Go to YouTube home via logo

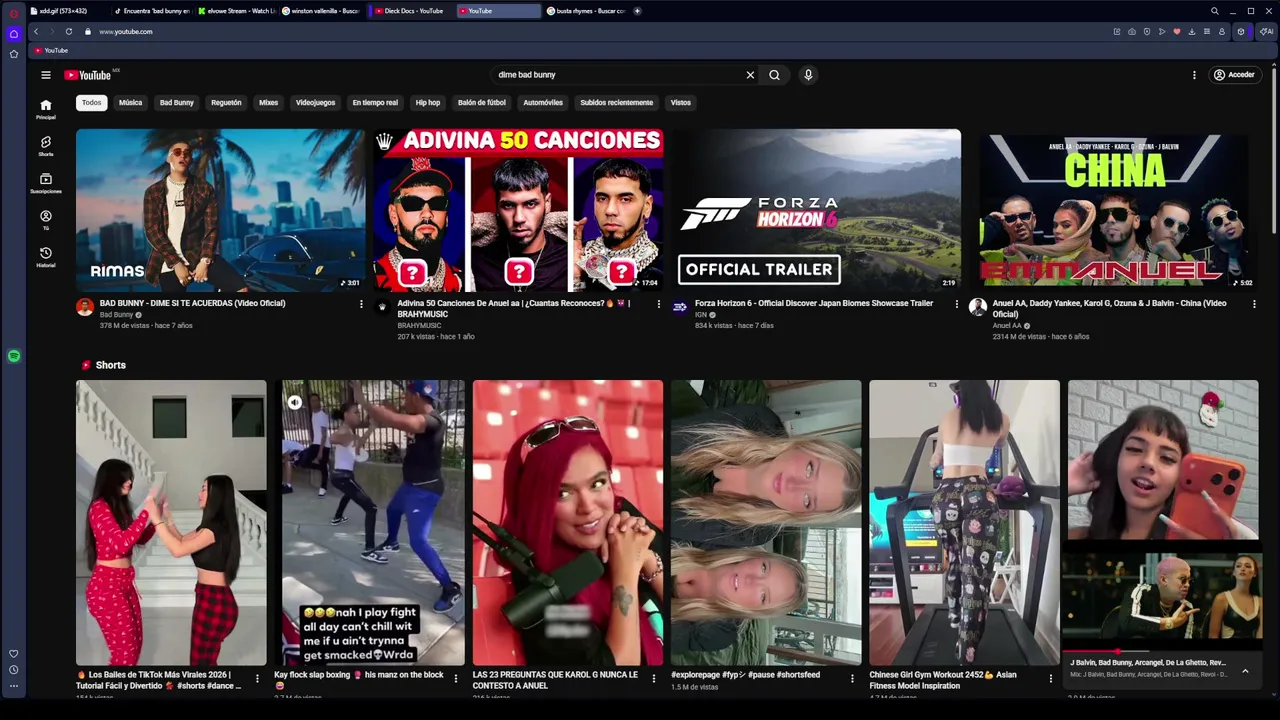(88, 75)
